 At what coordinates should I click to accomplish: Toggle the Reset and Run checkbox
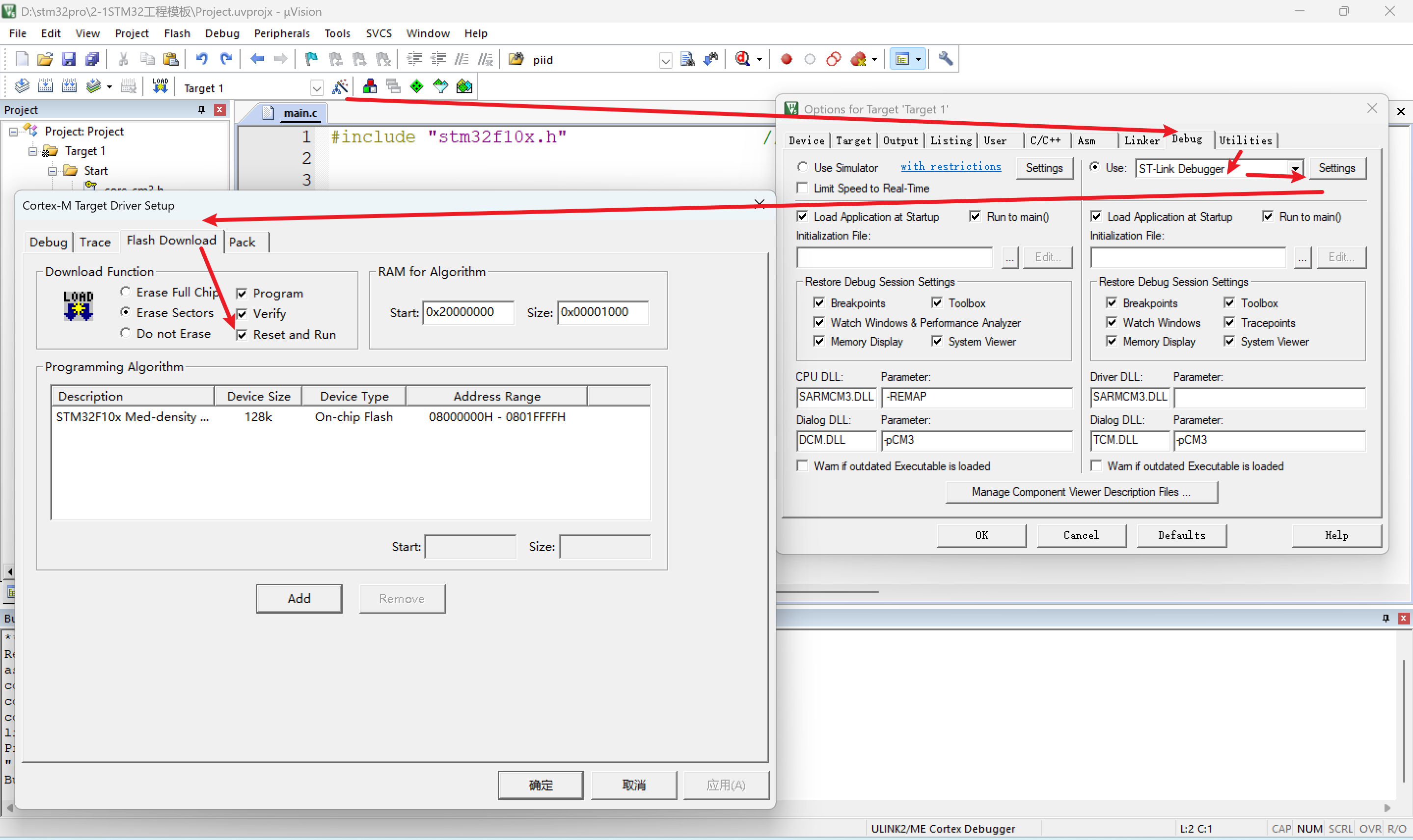click(x=242, y=334)
